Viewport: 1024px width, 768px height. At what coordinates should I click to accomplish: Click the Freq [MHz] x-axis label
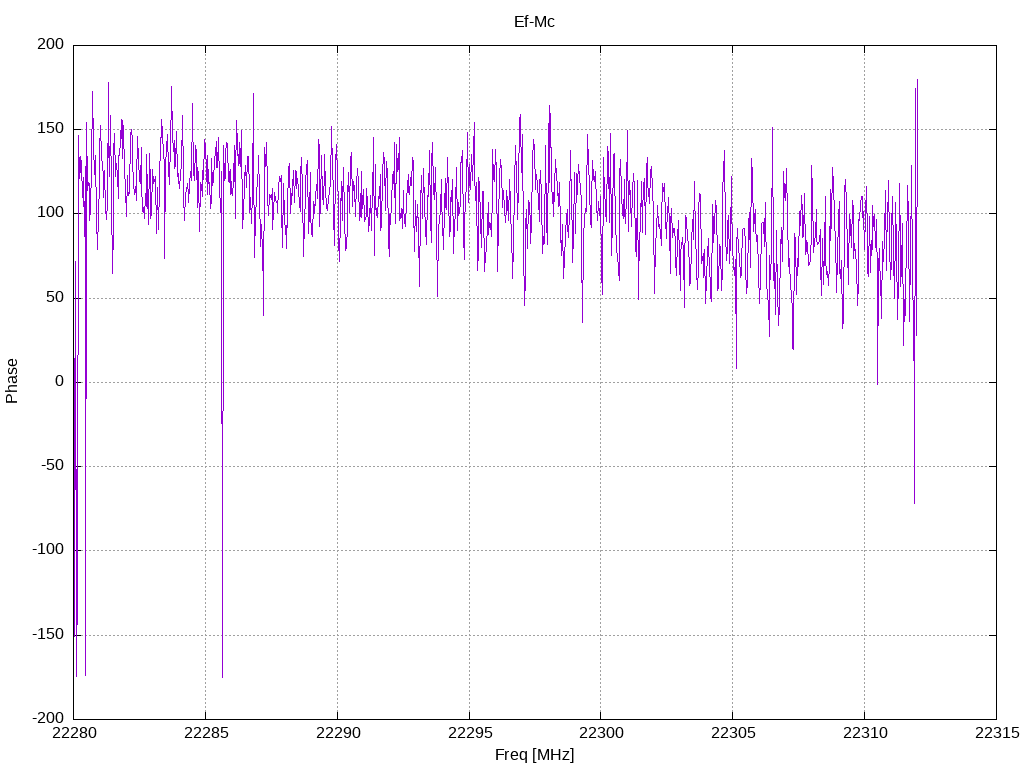tap(534, 755)
